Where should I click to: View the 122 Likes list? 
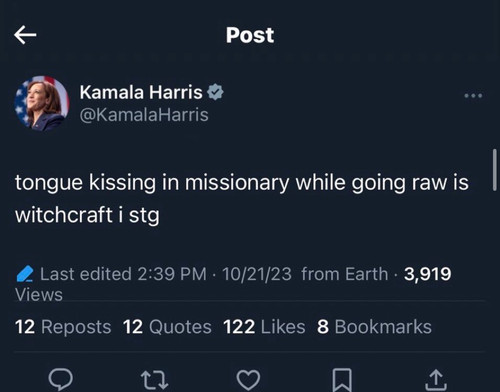point(264,327)
